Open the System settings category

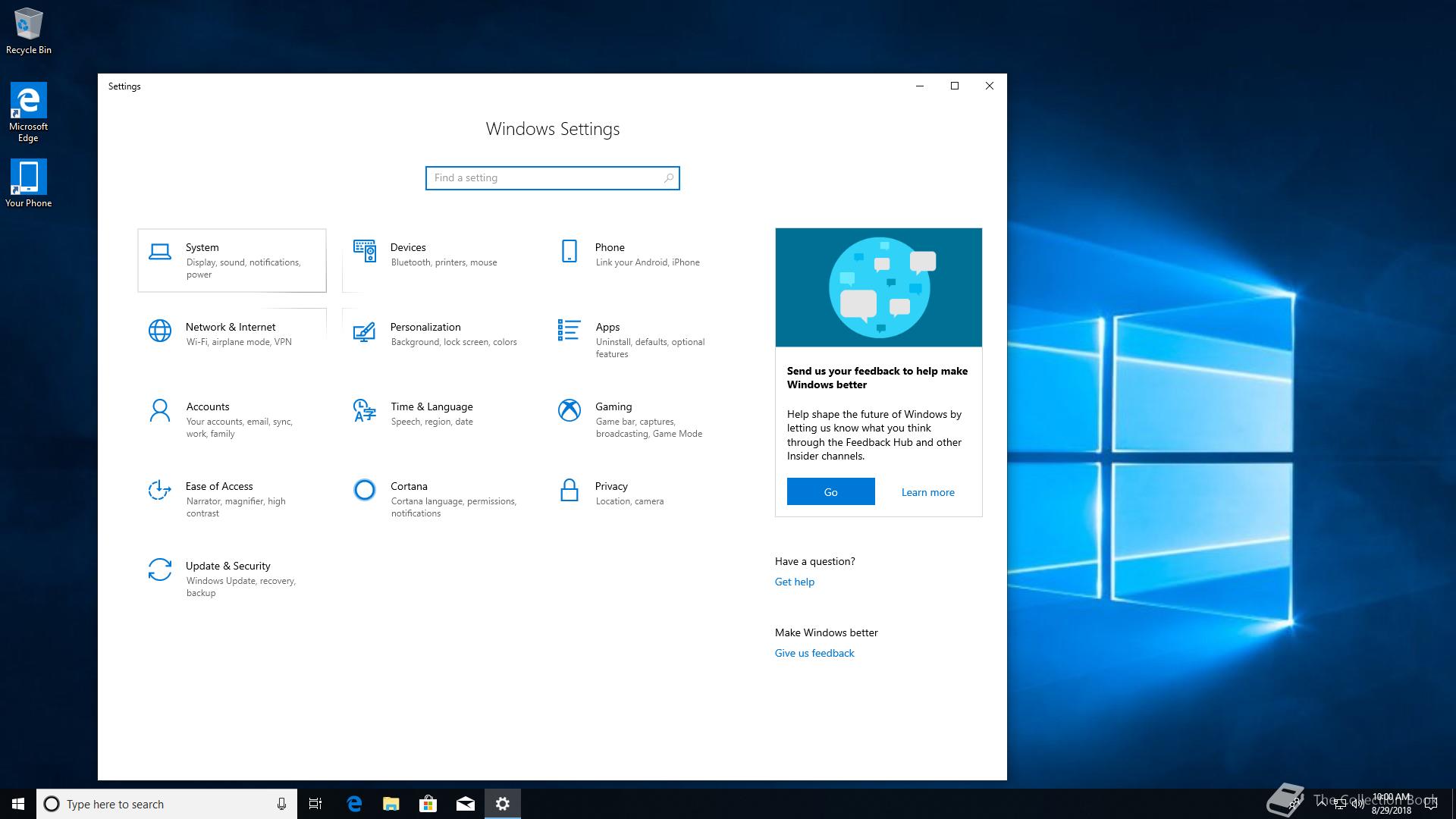pos(232,260)
